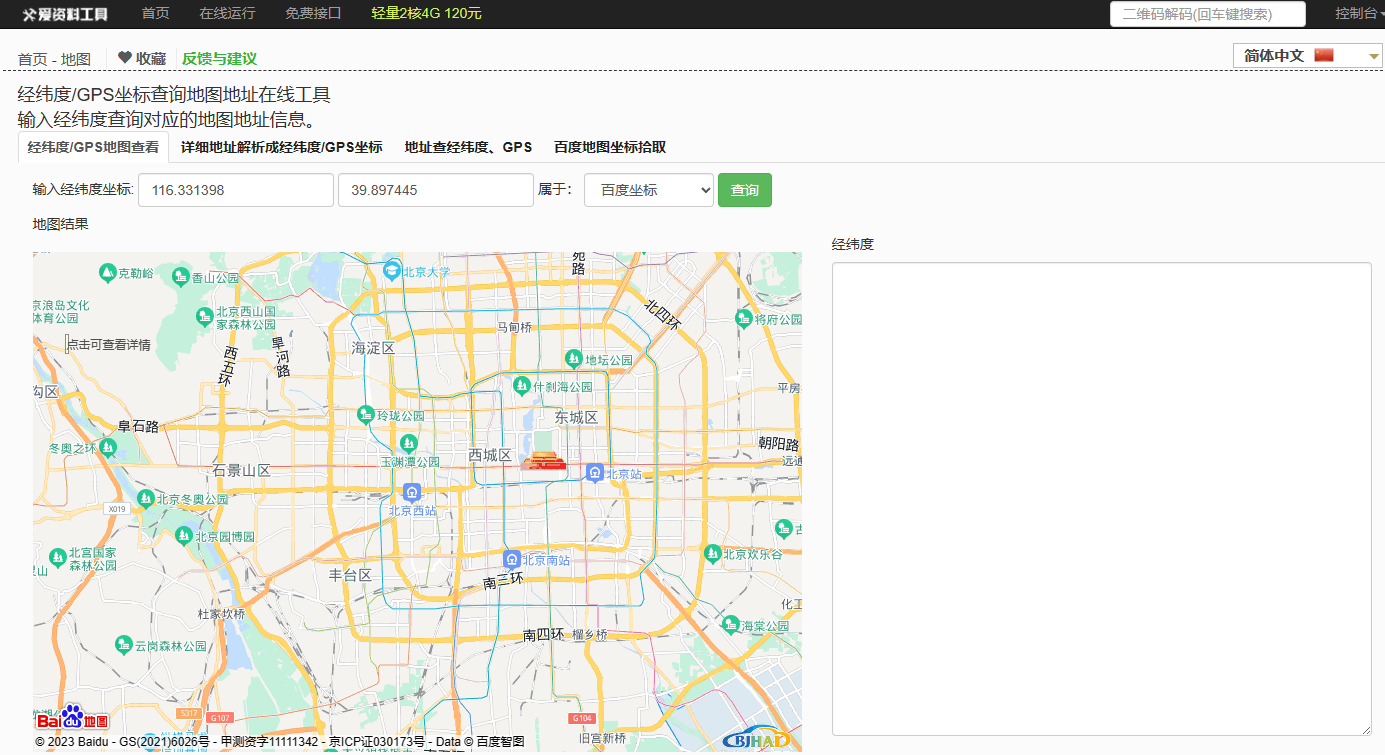Focus the QR code decode search box
Image resolution: width=1385 pixels, height=755 pixels.
point(1207,14)
